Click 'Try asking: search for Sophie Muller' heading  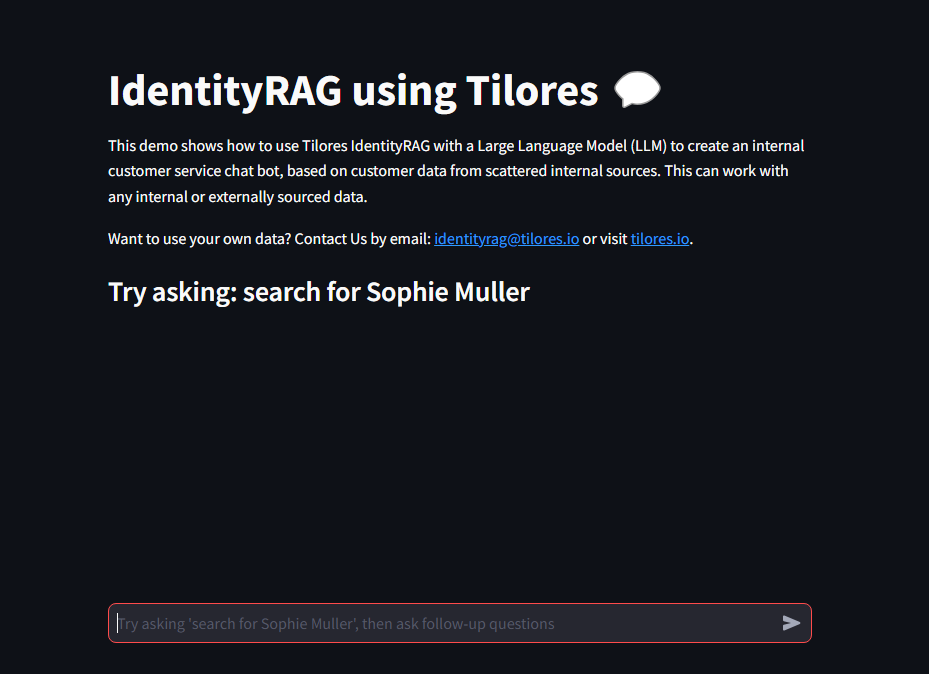point(319,292)
